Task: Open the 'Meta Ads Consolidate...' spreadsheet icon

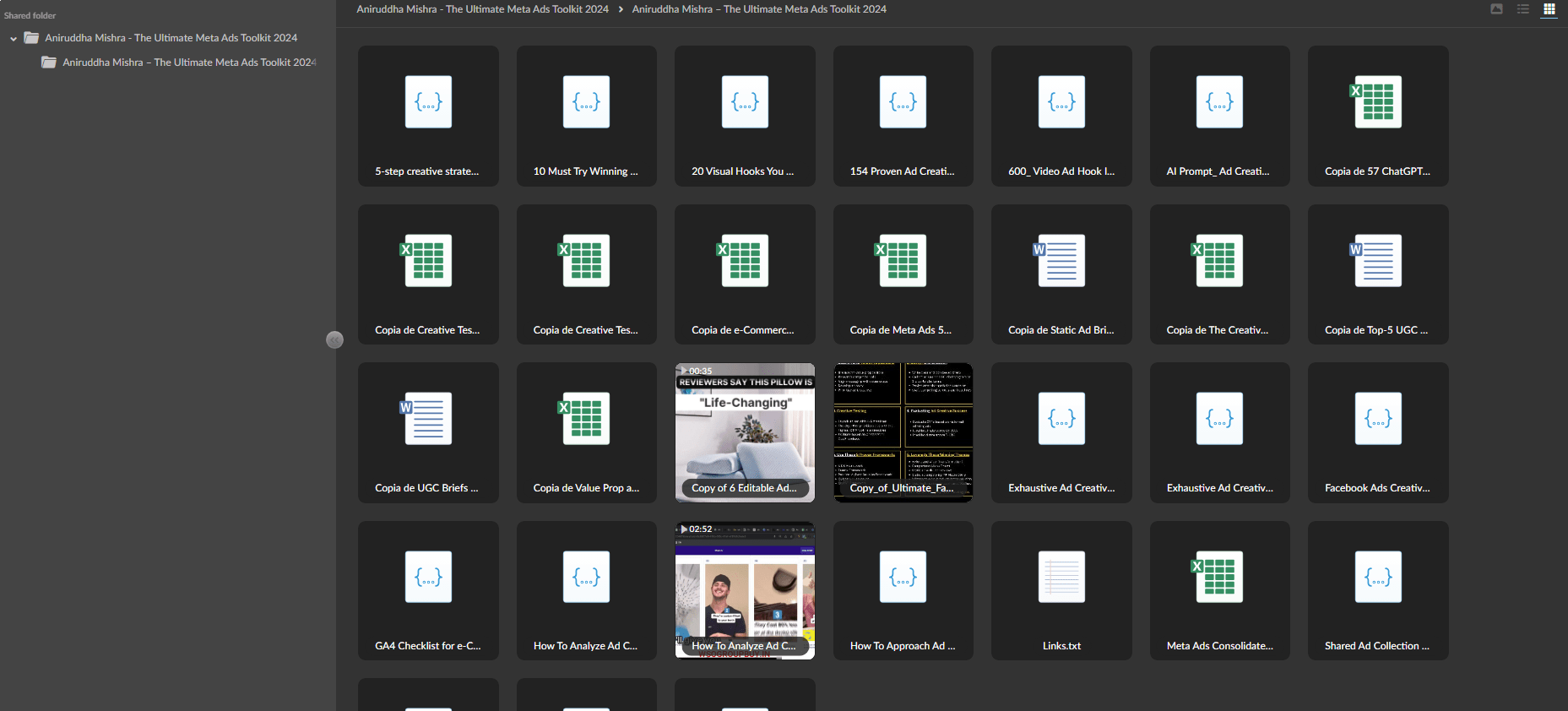Action: (1218, 577)
